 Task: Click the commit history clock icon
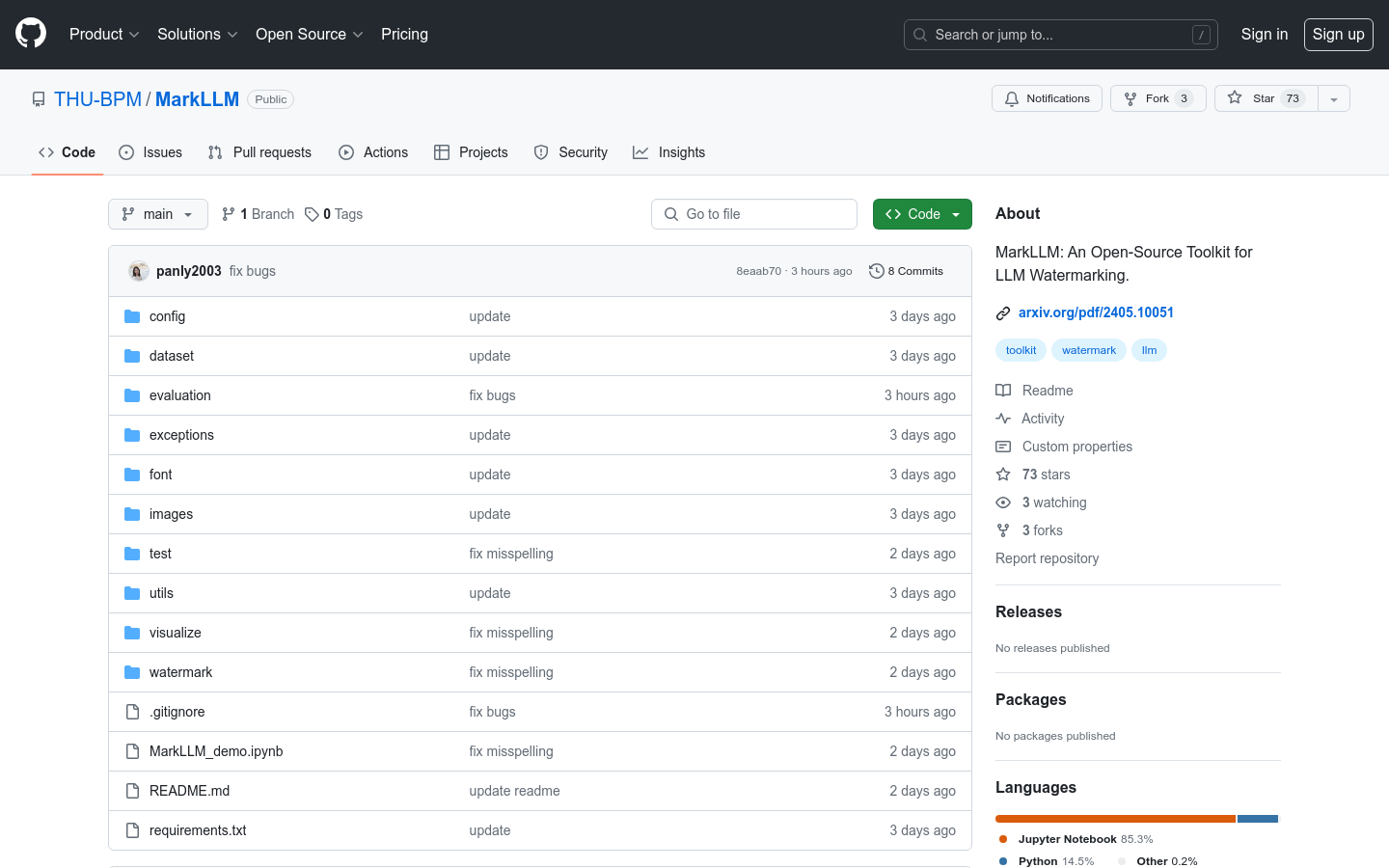pos(876,271)
